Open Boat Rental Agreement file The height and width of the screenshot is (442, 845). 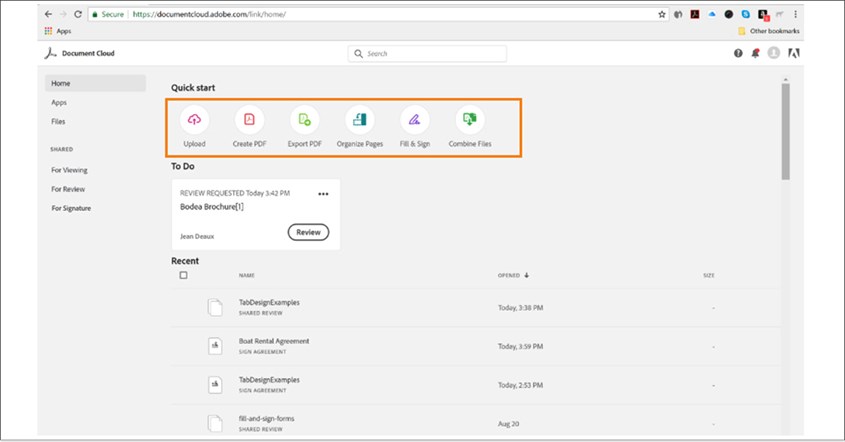pos(274,341)
